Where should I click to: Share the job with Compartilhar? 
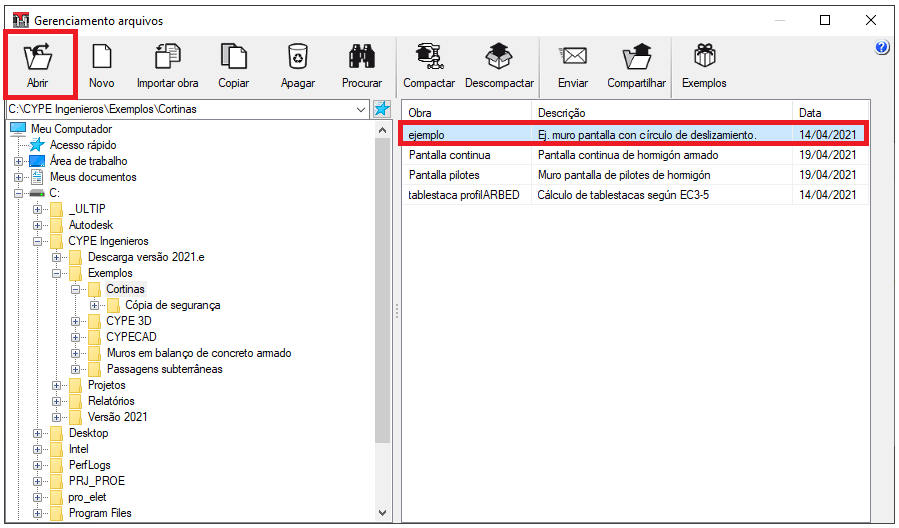pos(636,65)
